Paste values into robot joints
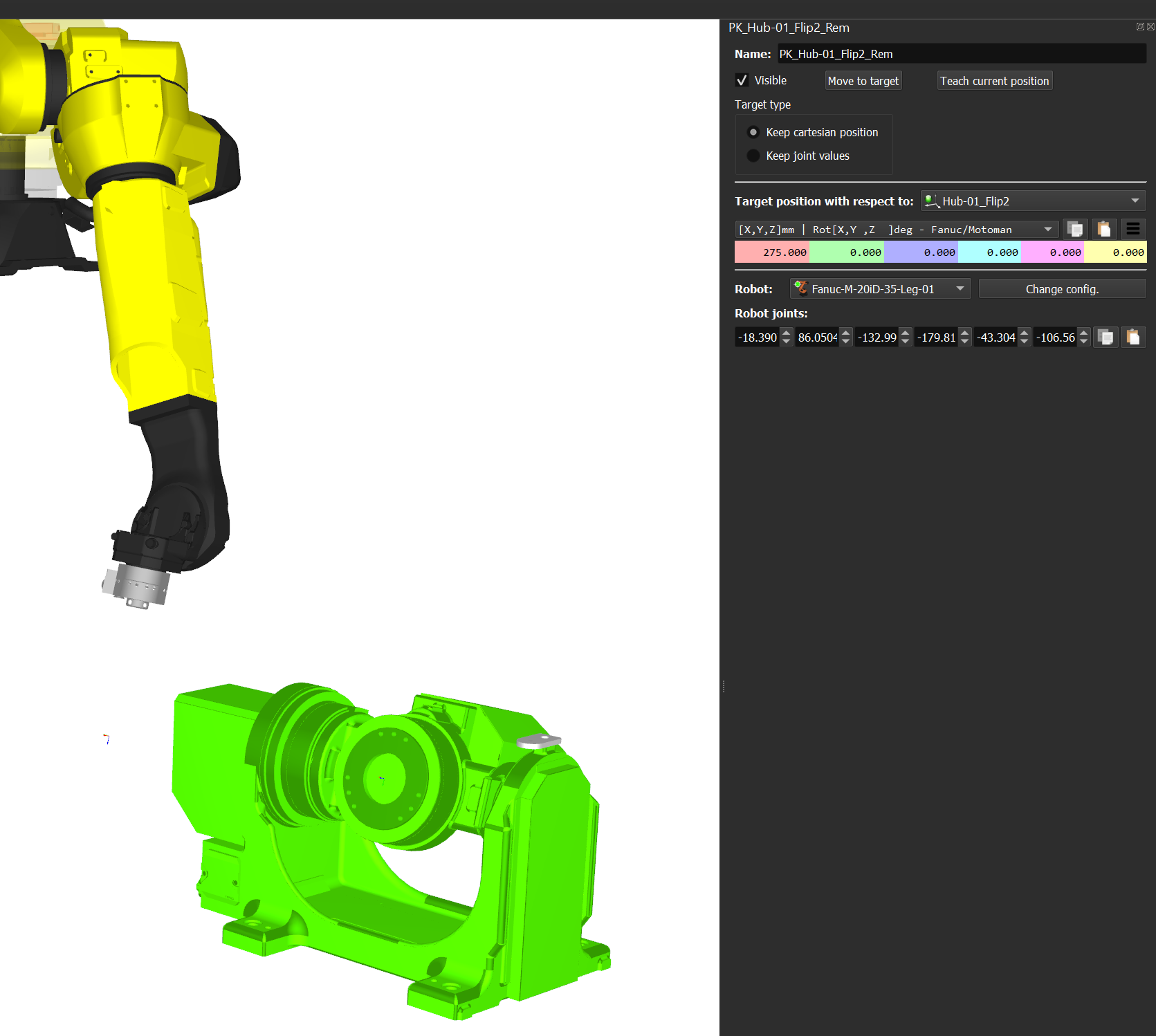The height and width of the screenshot is (1036, 1156). tap(1133, 337)
